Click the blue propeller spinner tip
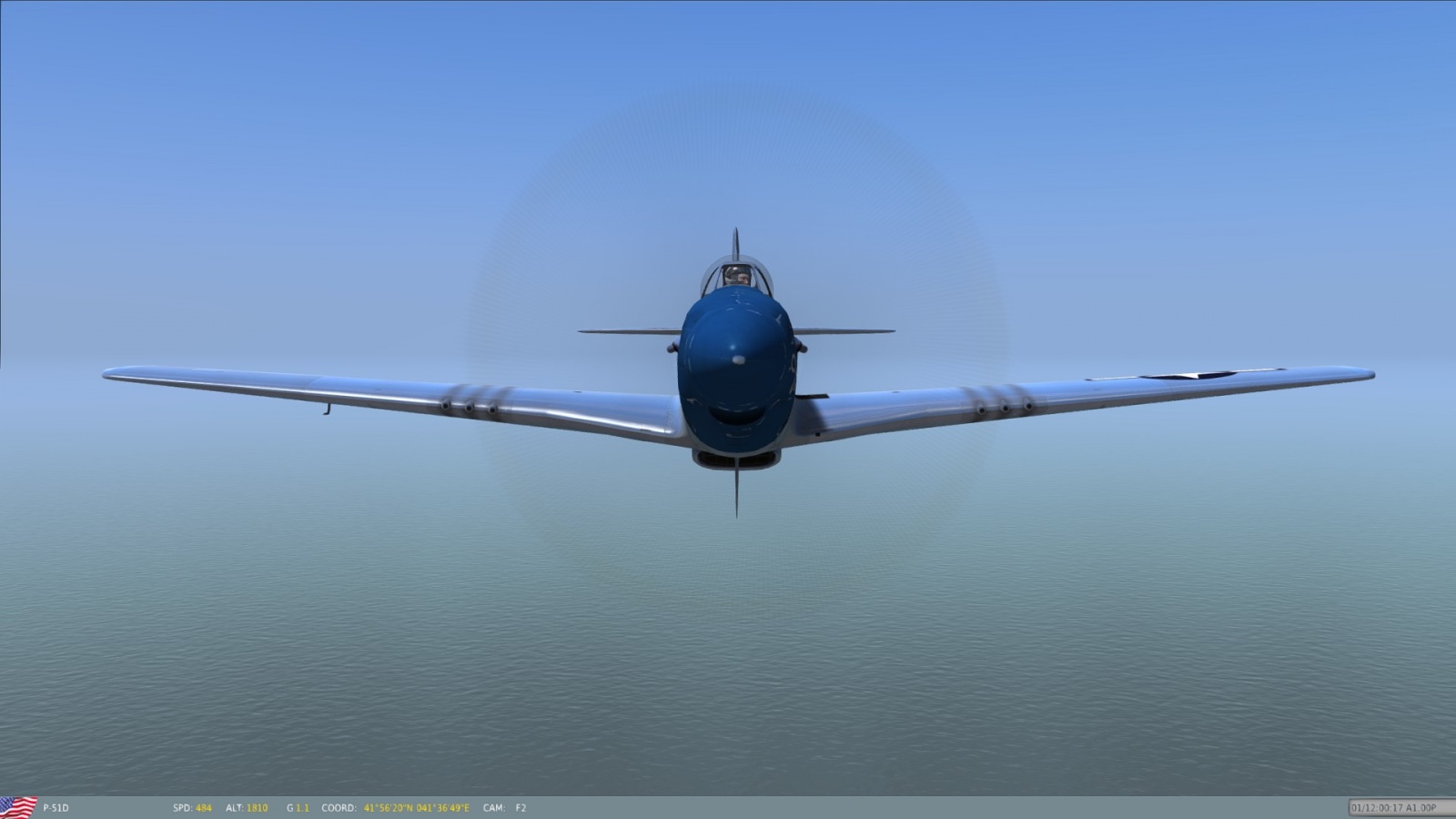1456x819 pixels. pos(738,359)
